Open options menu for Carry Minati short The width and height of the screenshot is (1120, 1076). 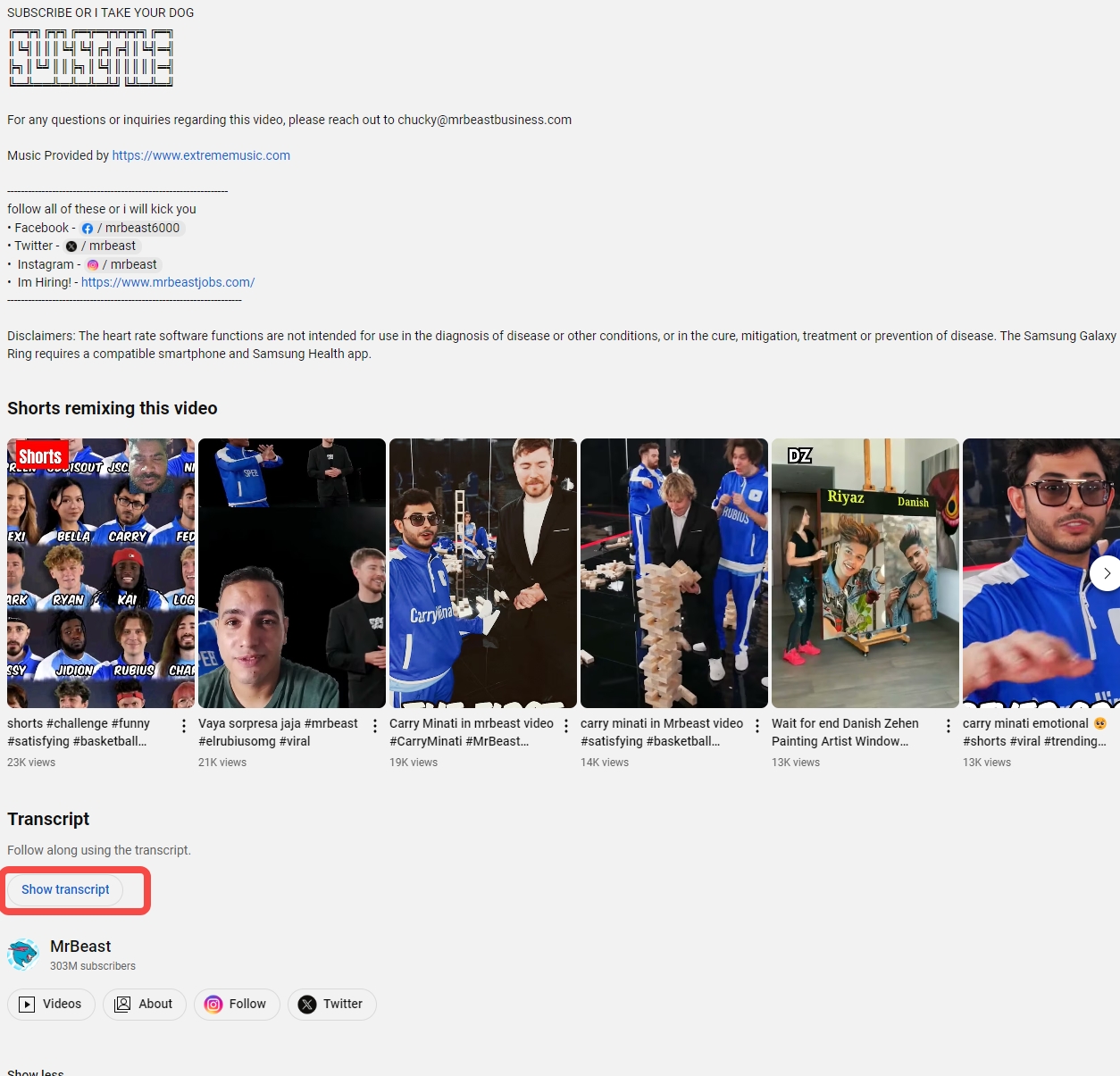coord(566,724)
